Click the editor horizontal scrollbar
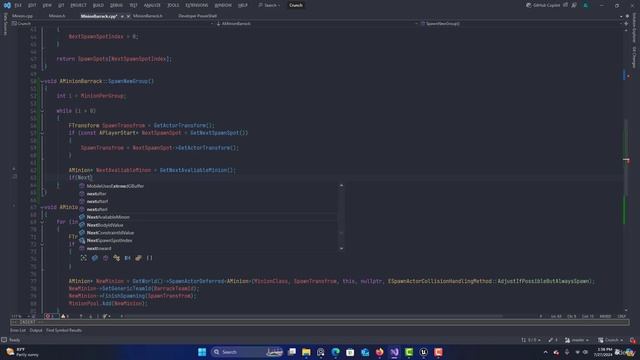640x360 pixels. [x=313, y=316]
